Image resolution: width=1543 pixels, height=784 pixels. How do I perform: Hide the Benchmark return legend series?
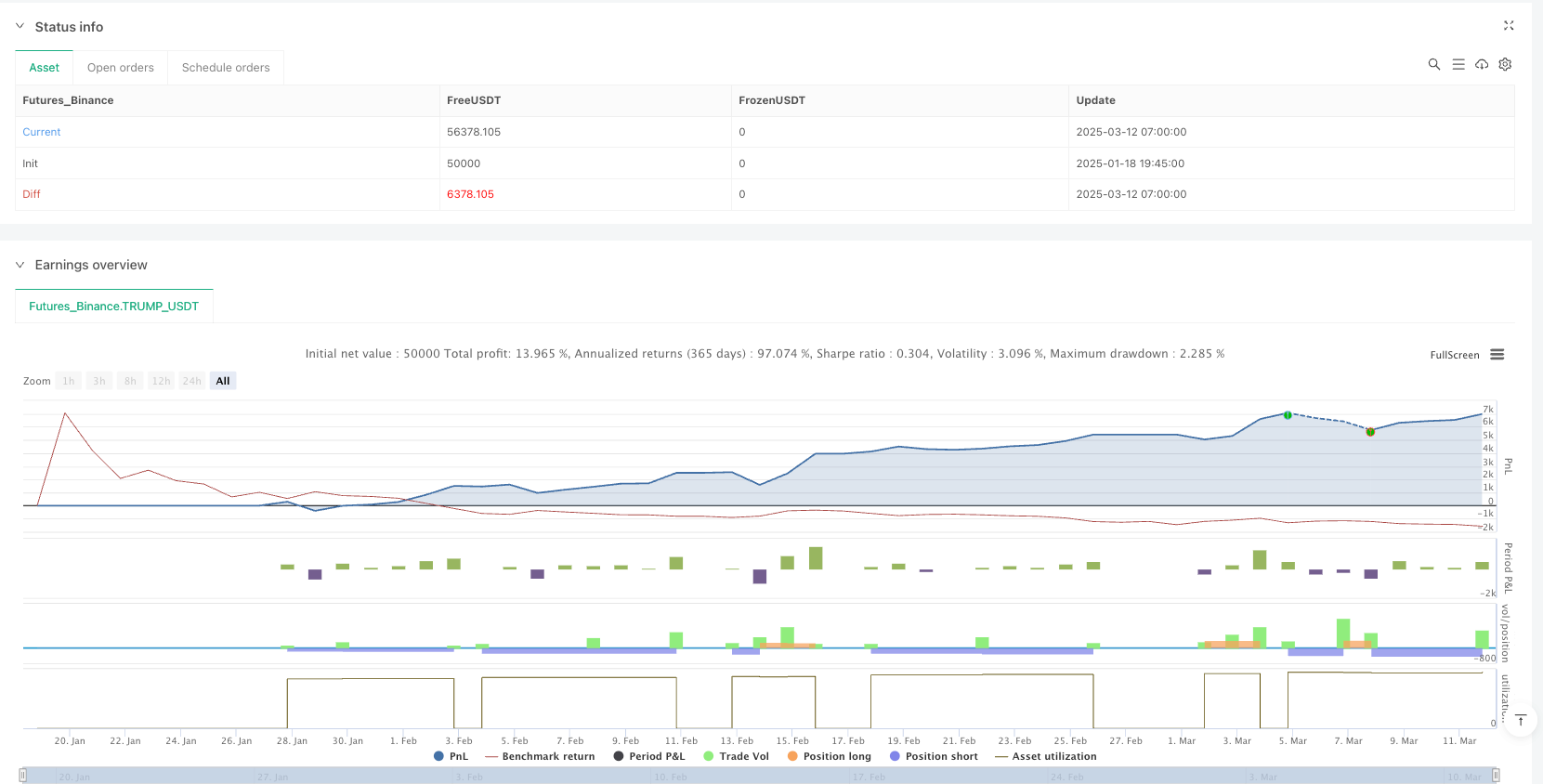click(x=540, y=756)
